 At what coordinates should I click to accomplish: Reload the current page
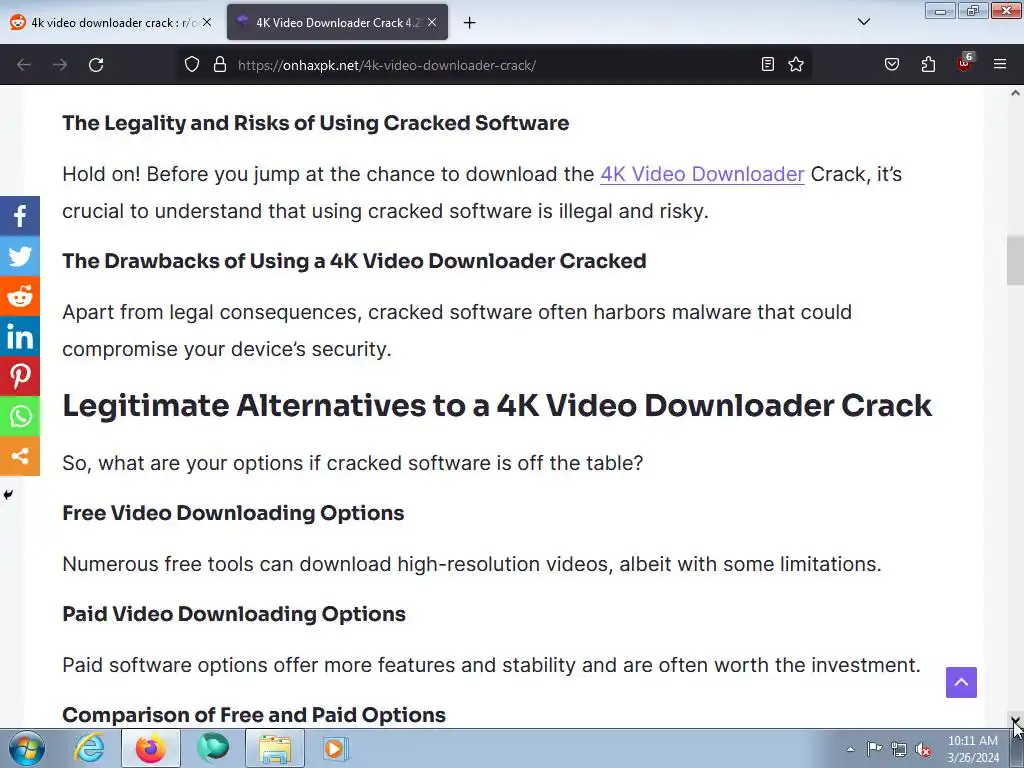(96, 65)
